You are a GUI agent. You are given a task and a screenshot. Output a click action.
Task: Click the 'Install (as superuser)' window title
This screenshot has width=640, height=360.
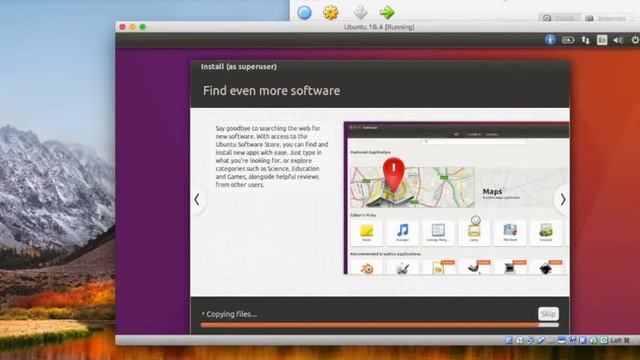tap(239, 67)
